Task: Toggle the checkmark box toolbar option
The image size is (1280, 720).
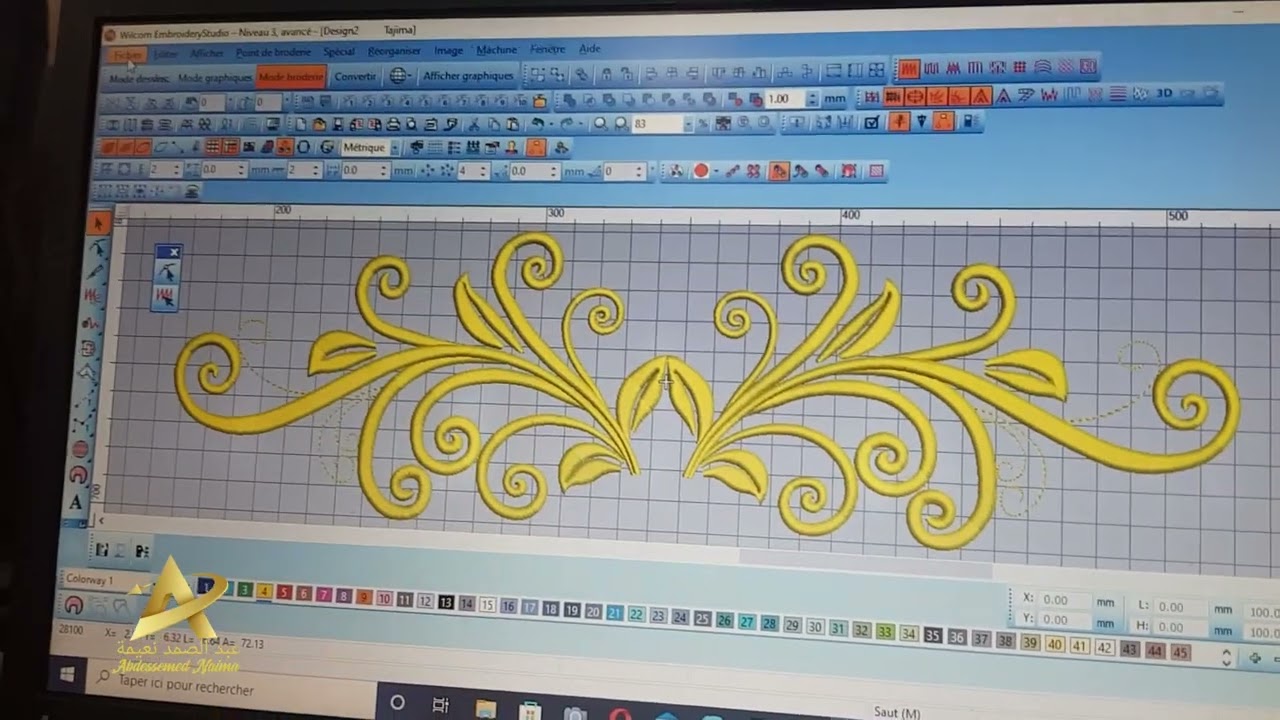Action: point(871,122)
